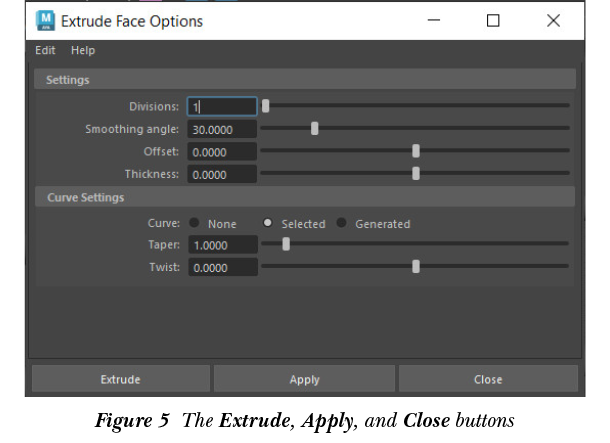Choose the Generated curve radio button
This screenshot has height=443, width=610.
tap(342, 224)
